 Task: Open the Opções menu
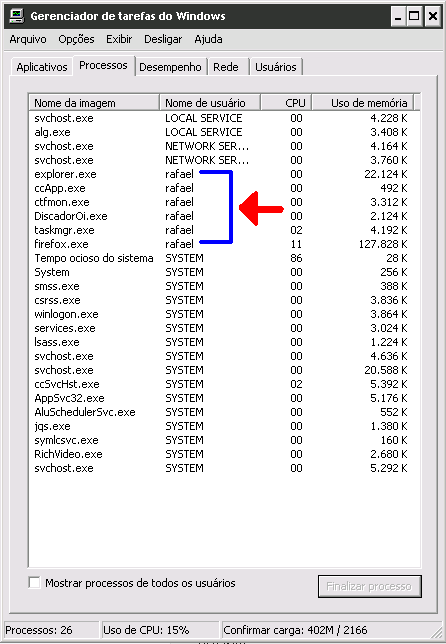click(x=76, y=39)
